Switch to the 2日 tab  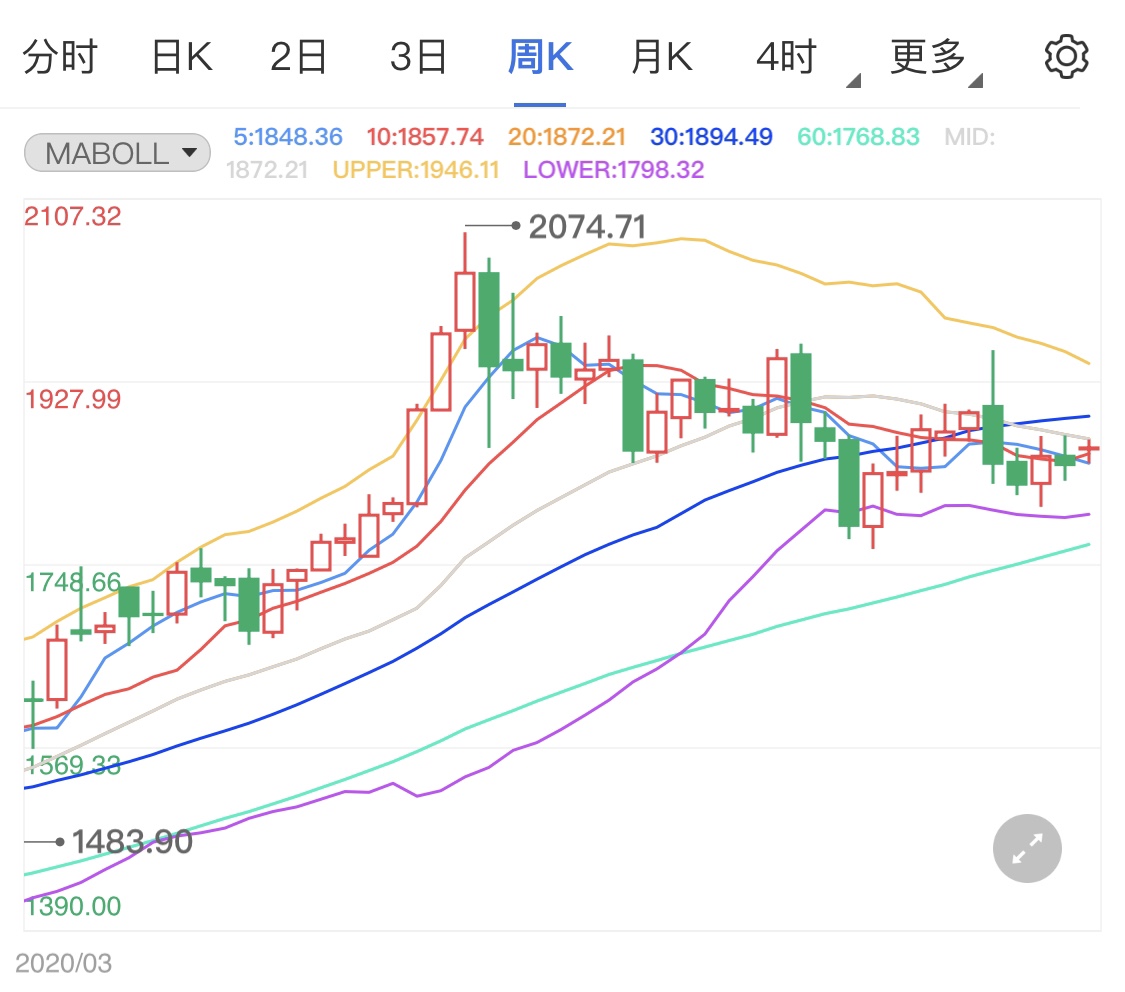(x=299, y=58)
